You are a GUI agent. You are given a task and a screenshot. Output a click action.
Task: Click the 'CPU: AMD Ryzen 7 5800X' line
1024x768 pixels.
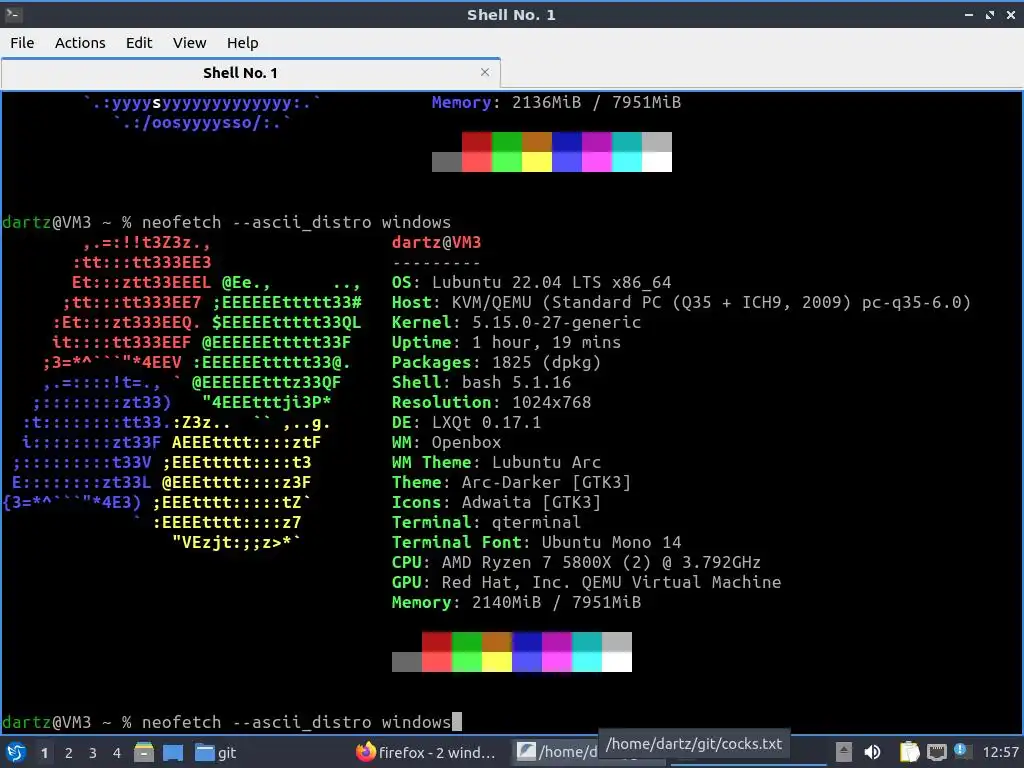tap(577, 562)
